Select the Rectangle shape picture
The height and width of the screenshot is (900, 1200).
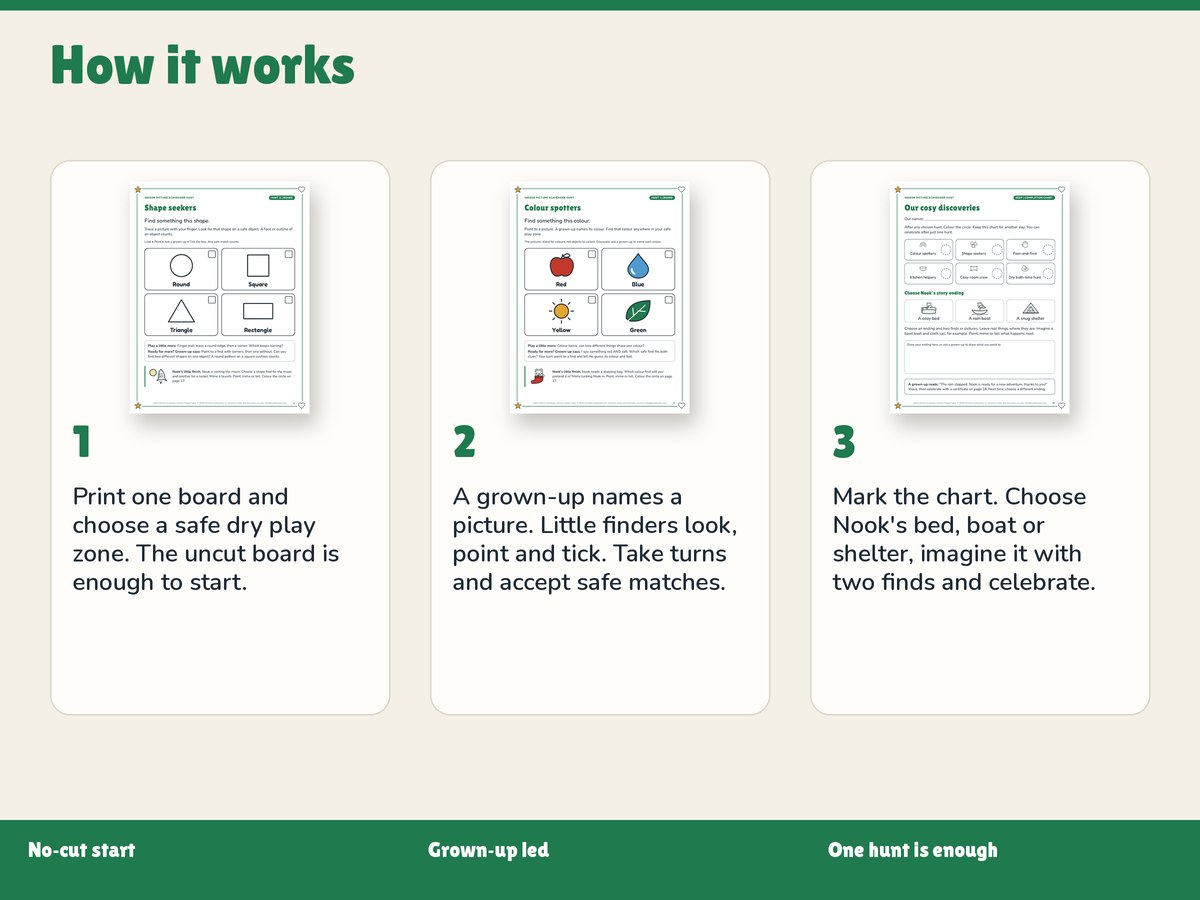[x=258, y=311]
